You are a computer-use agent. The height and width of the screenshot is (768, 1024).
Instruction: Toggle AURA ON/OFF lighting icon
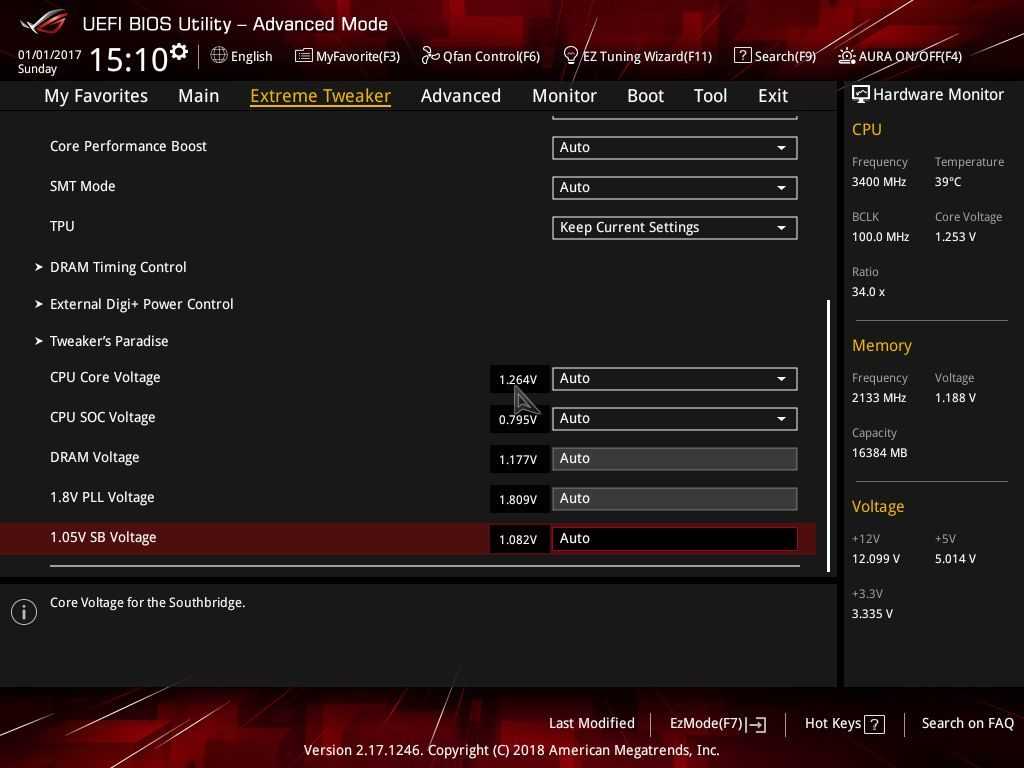847,56
